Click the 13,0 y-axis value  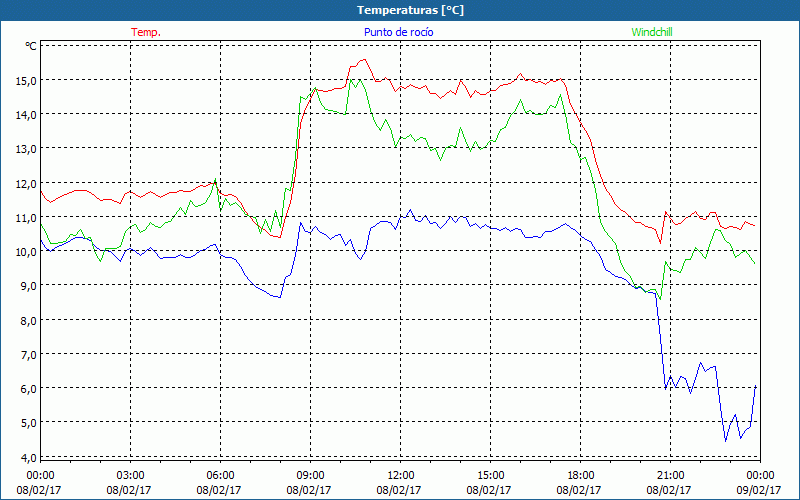point(27,149)
